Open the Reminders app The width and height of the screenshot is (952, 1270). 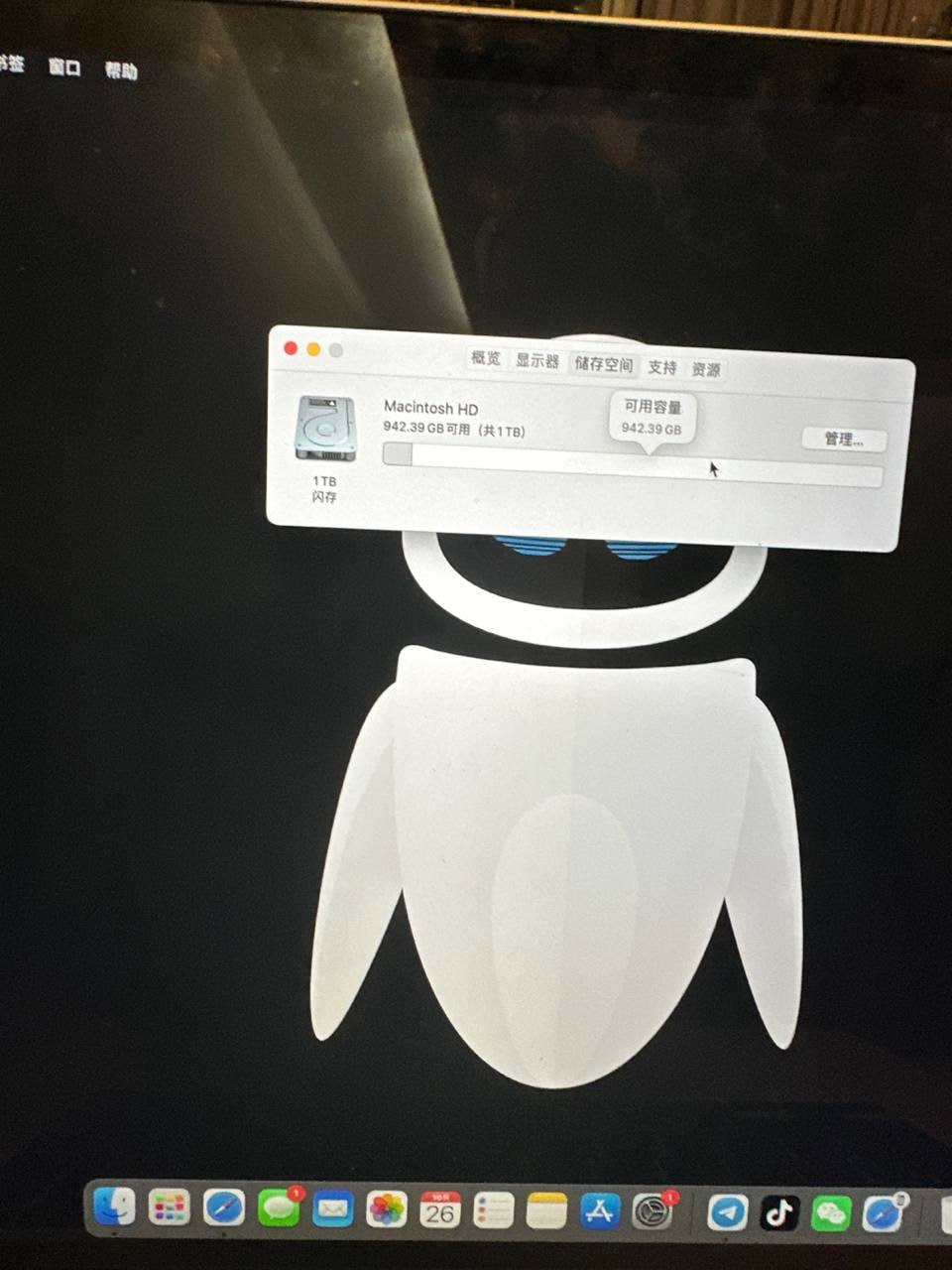494,1210
